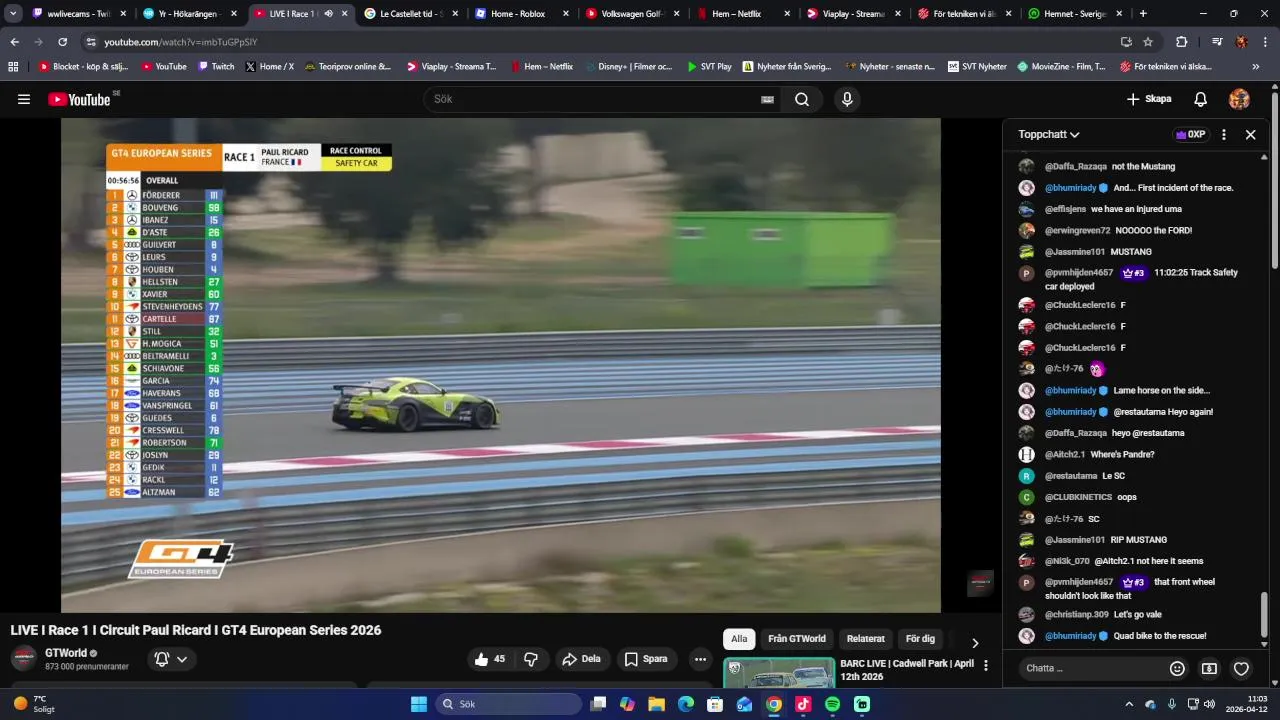The image size is (1280, 720).
Task: Click the browser address bar
Action: click(x=600, y=42)
